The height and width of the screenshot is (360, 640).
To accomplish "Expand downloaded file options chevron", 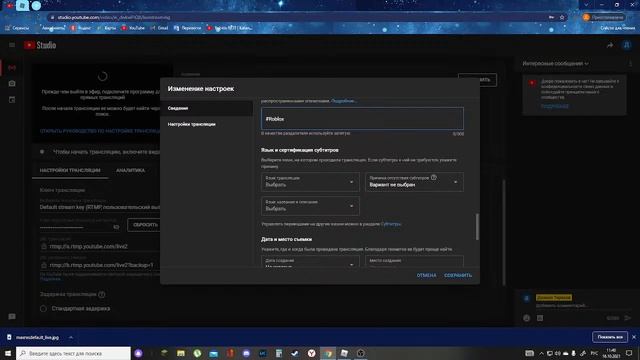I will (71, 338).
